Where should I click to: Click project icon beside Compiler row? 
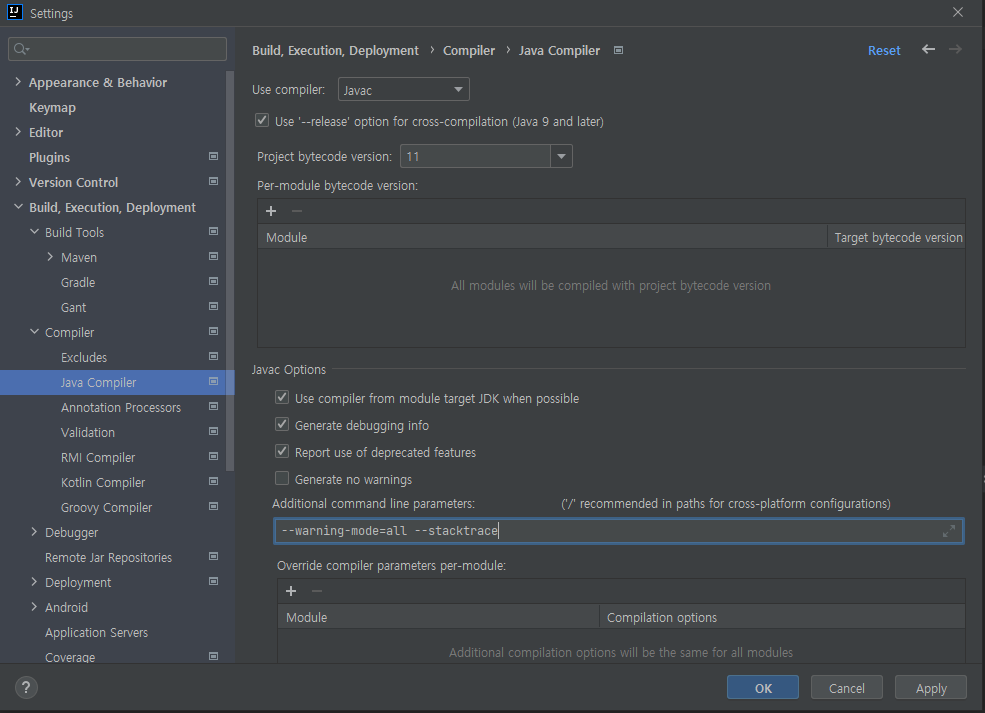pos(214,332)
